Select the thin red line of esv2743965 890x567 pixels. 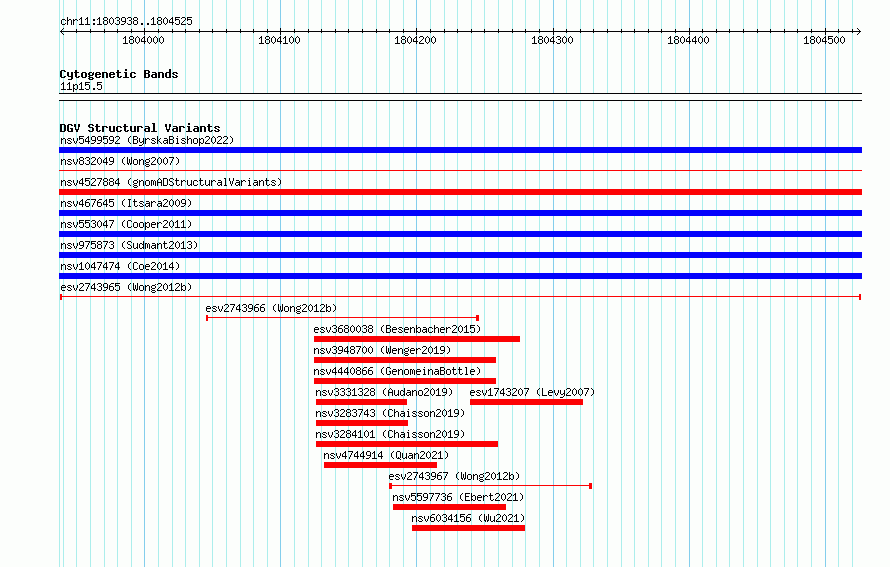point(460,297)
